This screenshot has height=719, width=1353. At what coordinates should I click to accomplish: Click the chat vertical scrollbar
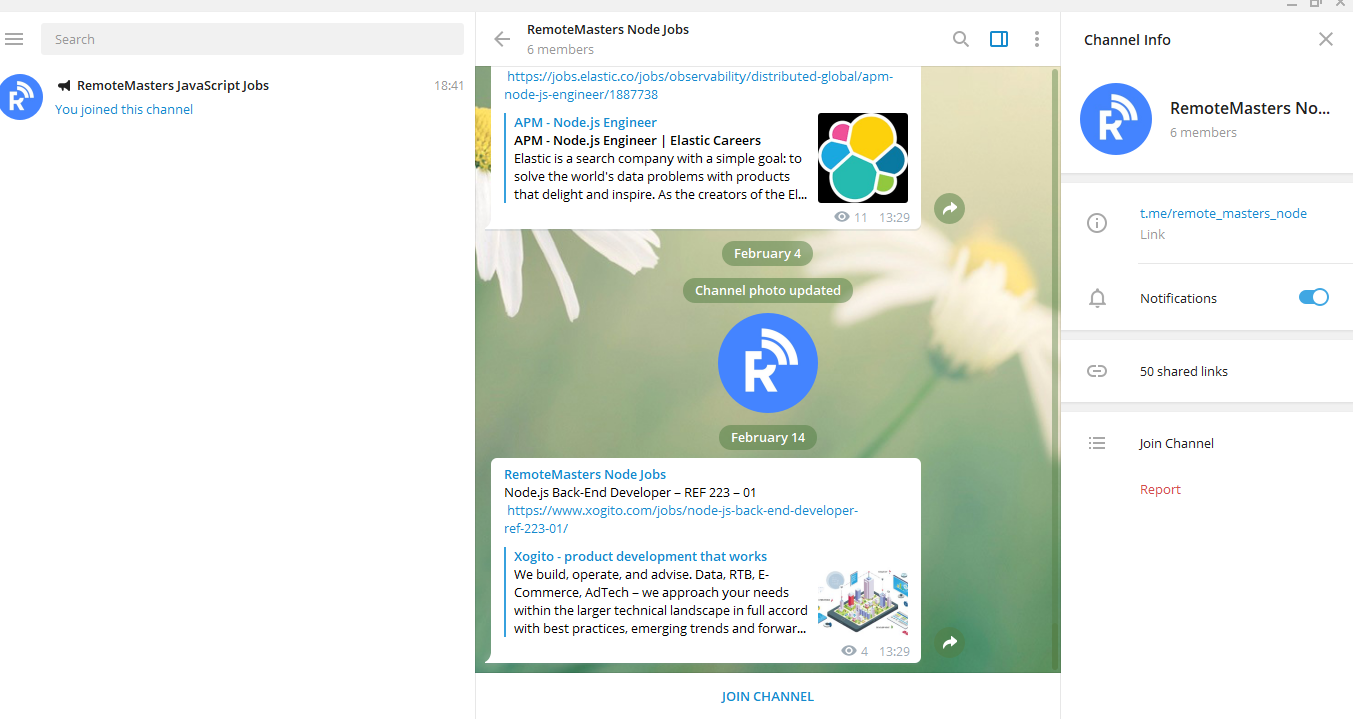click(1054, 370)
